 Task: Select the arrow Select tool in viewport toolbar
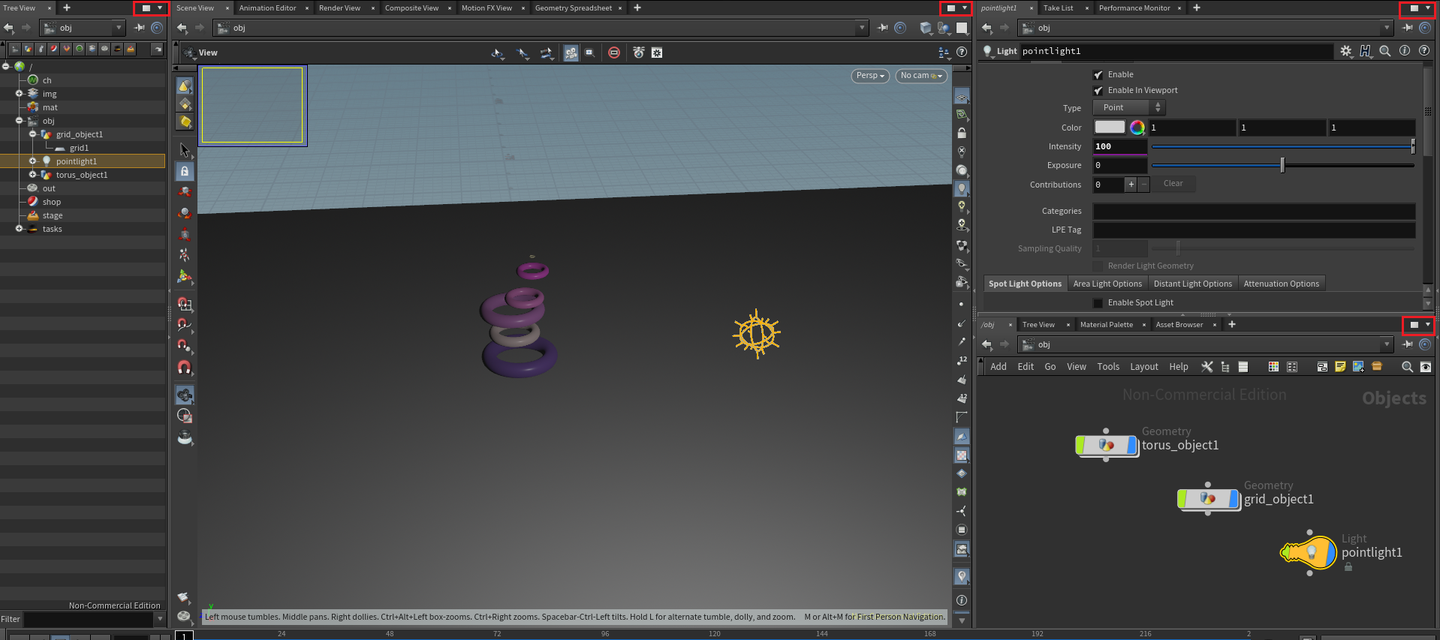pos(185,150)
